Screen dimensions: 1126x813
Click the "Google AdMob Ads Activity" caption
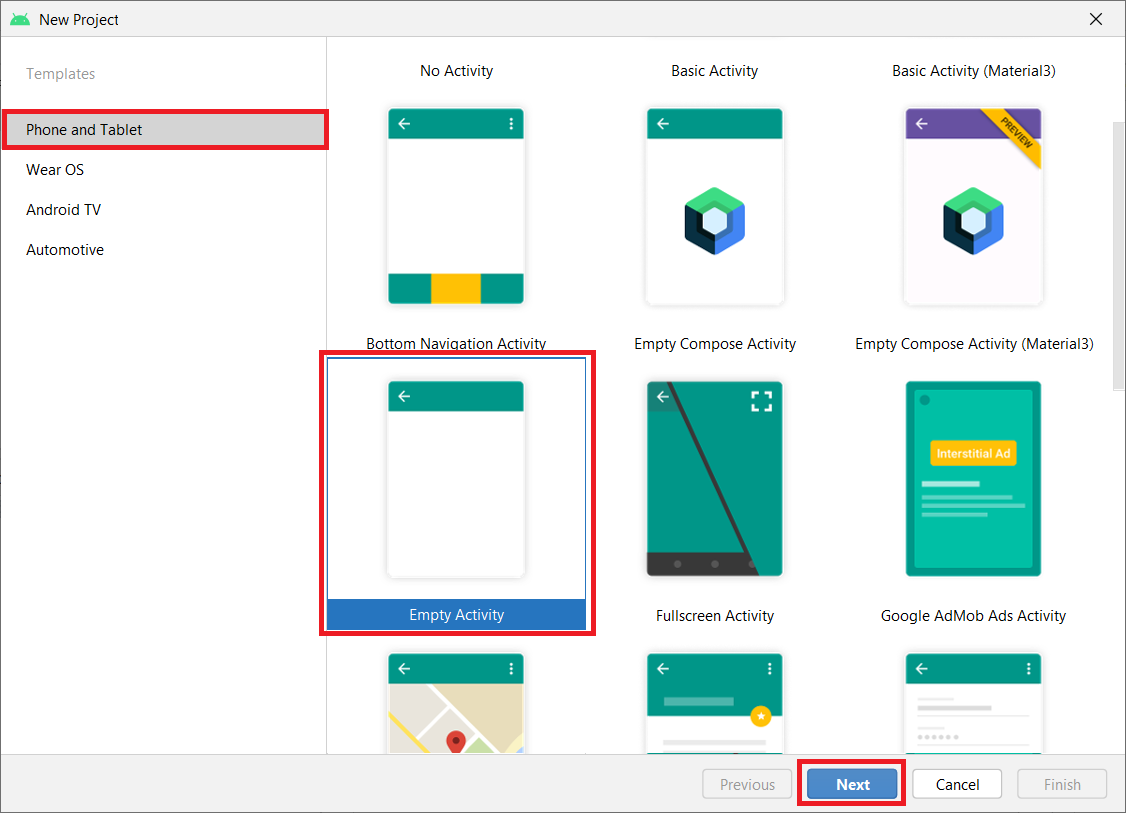973,616
